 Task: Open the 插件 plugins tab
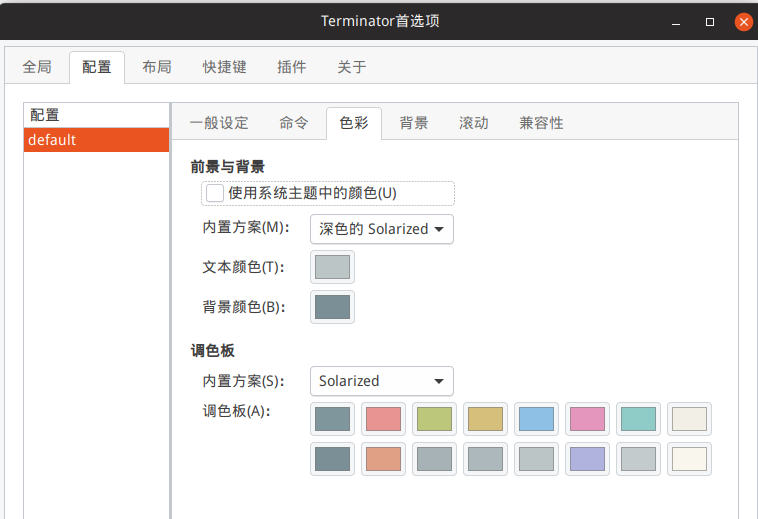pos(292,67)
